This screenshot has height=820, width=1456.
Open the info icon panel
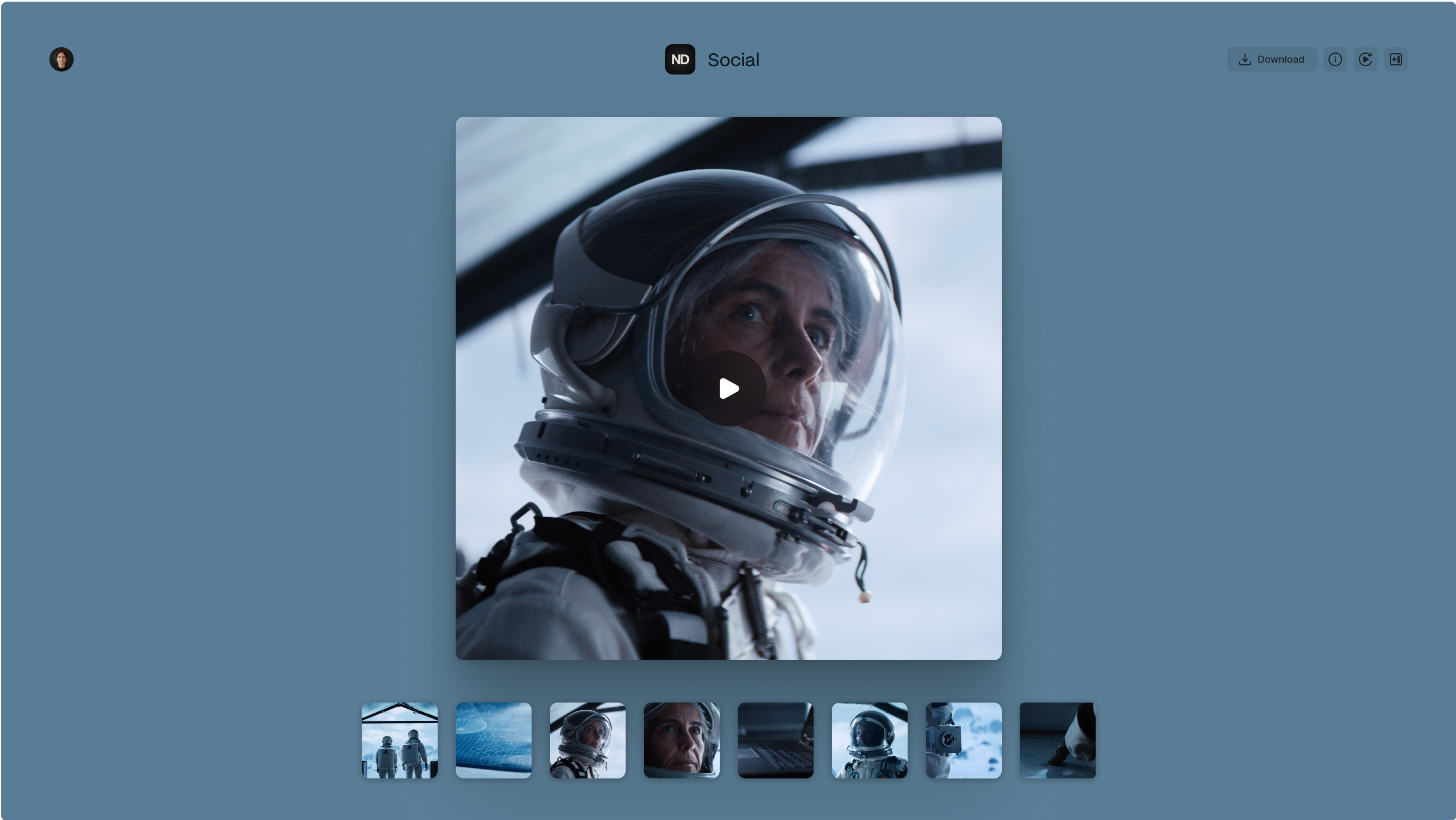[1335, 59]
